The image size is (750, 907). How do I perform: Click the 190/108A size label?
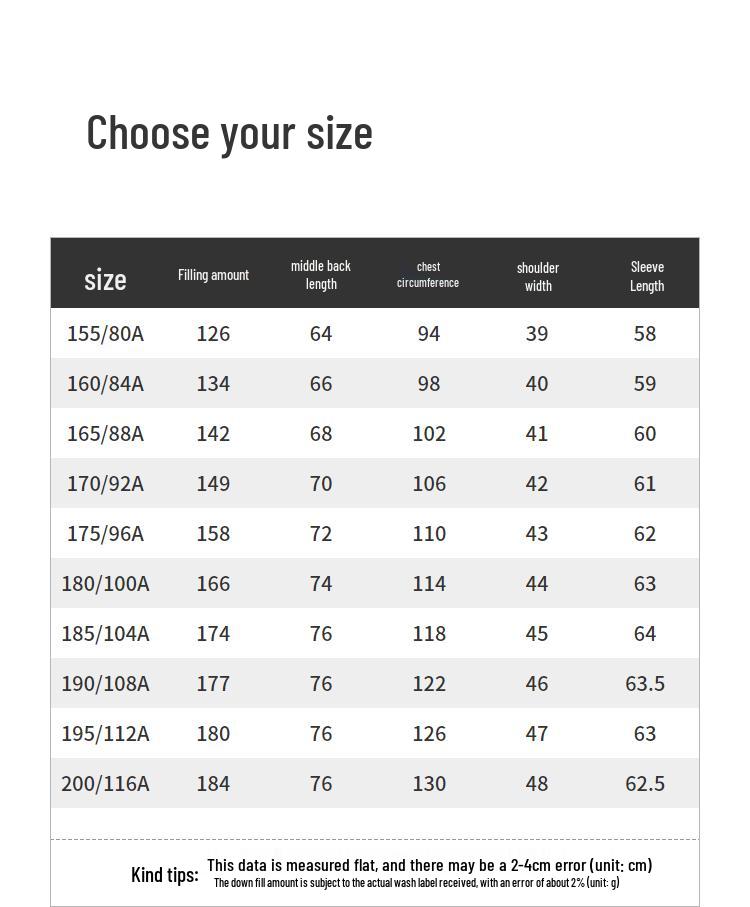105,684
